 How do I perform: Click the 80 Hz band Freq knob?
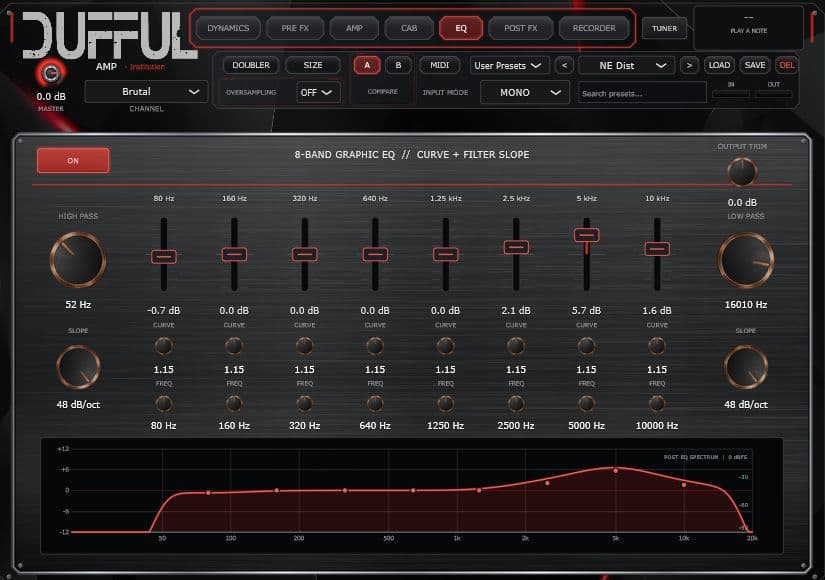click(164, 404)
